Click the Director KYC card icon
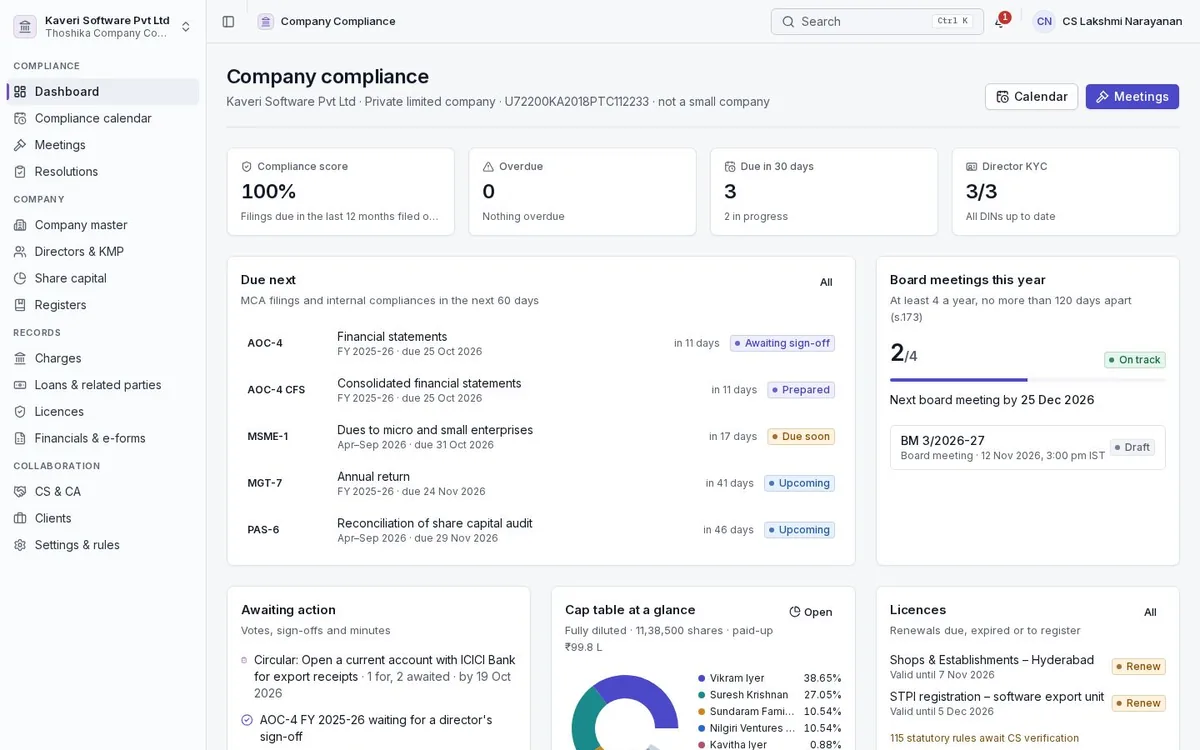Viewport: 1200px width, 750px height. (972, 167)
